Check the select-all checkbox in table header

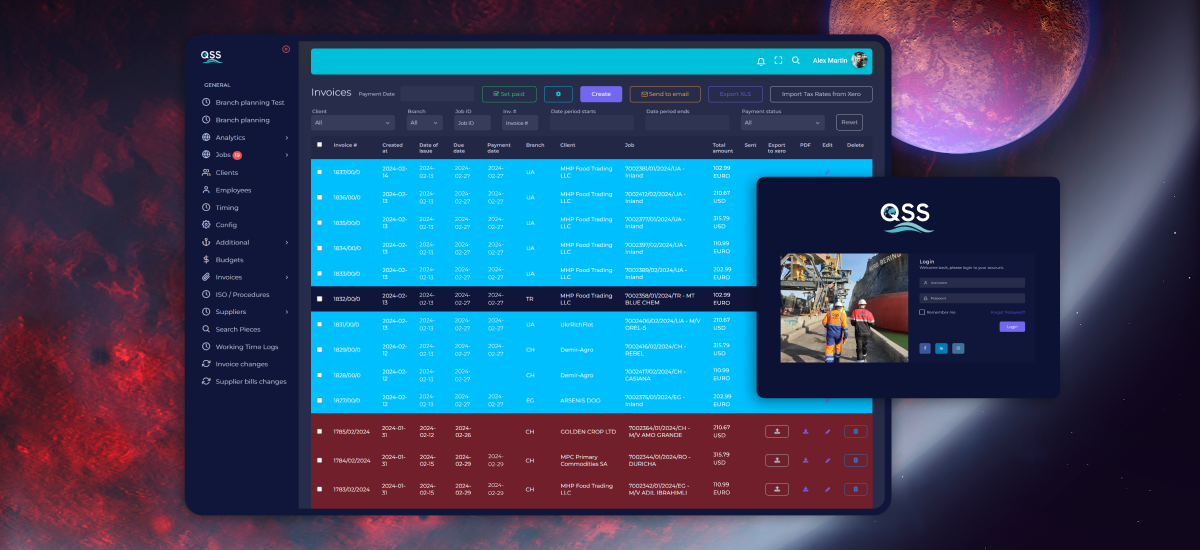click(319, 145)
